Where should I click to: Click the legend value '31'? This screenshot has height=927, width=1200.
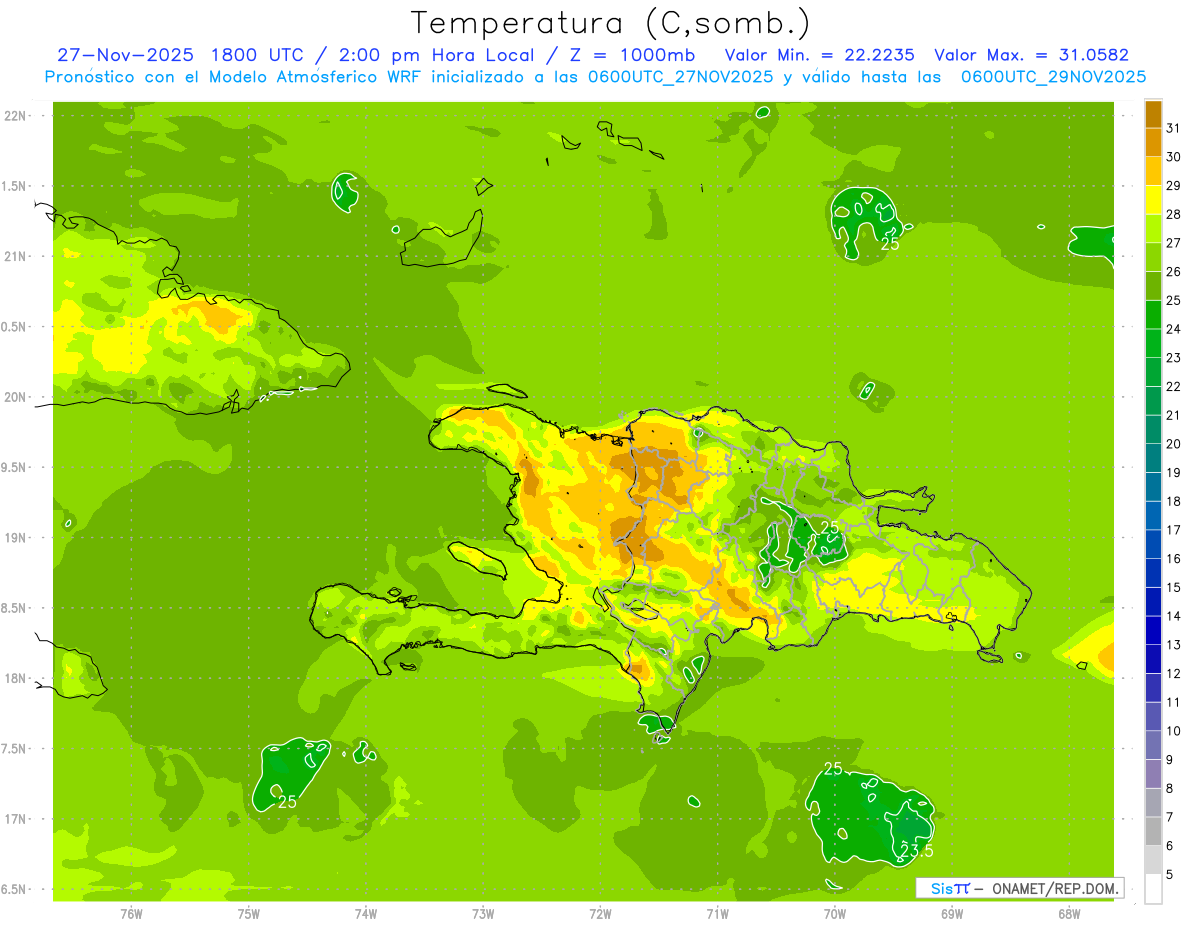pos(1173,129)
